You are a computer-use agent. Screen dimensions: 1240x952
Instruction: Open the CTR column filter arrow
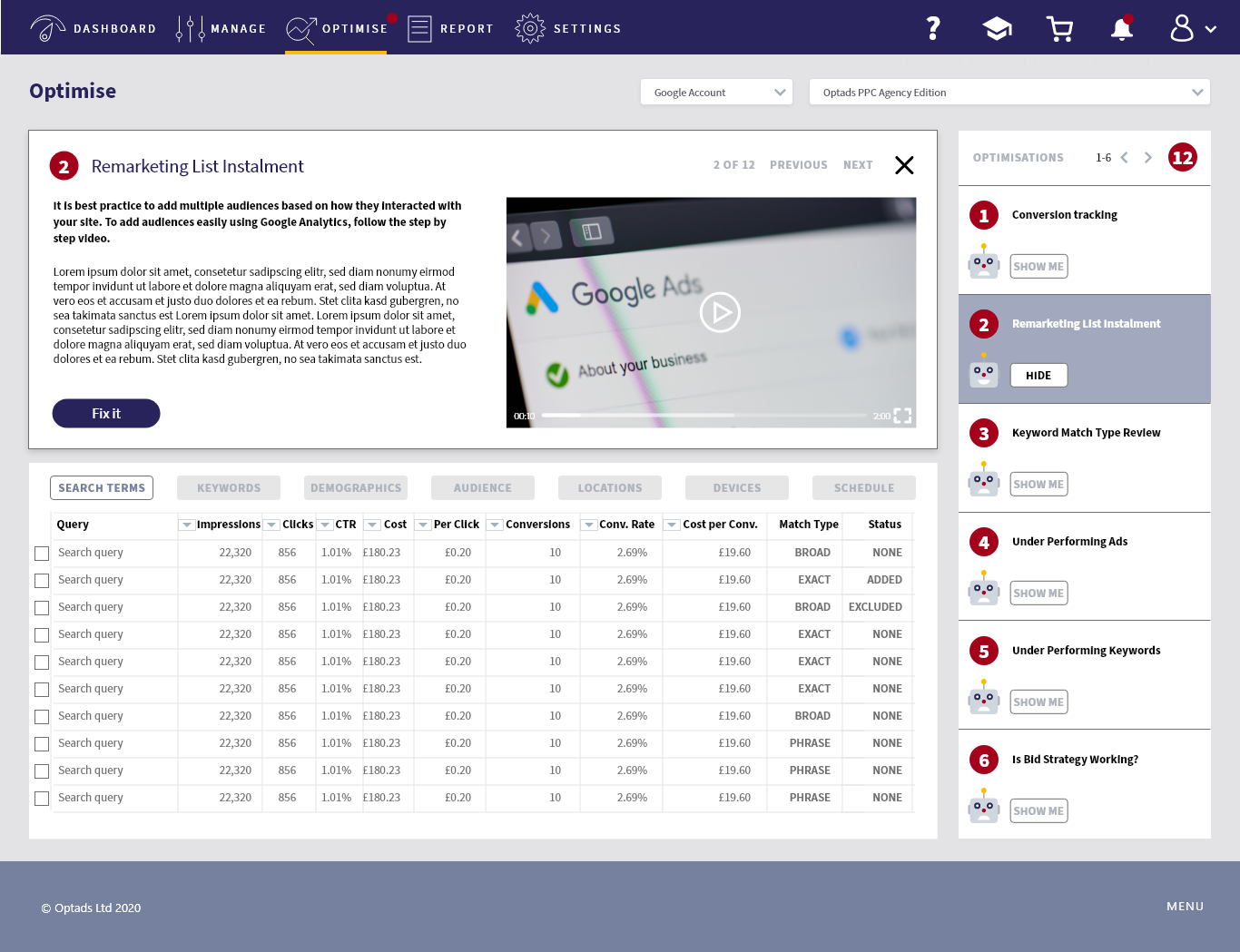[x=325, y=525]
